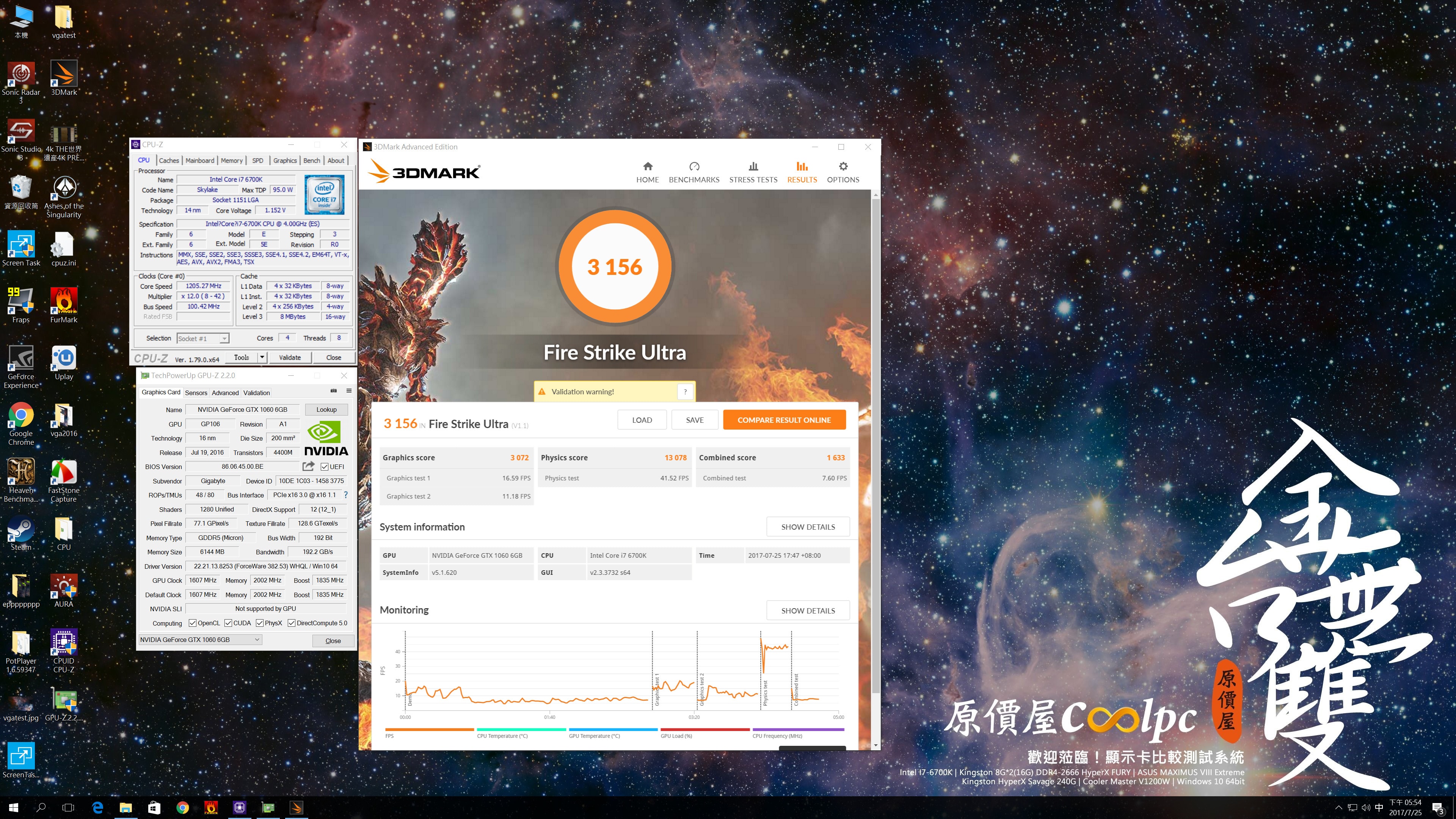The height and width of the screenshot is (819, 1456).
Task: Click SHOW DETAILS for System information
Action: point(808,527)
